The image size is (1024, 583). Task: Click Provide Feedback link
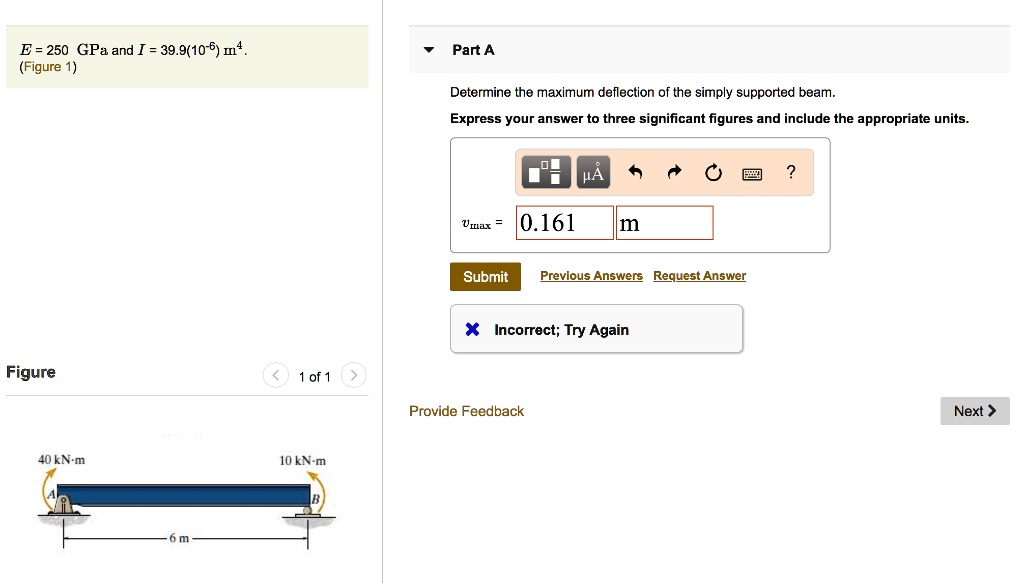point(466,410)
